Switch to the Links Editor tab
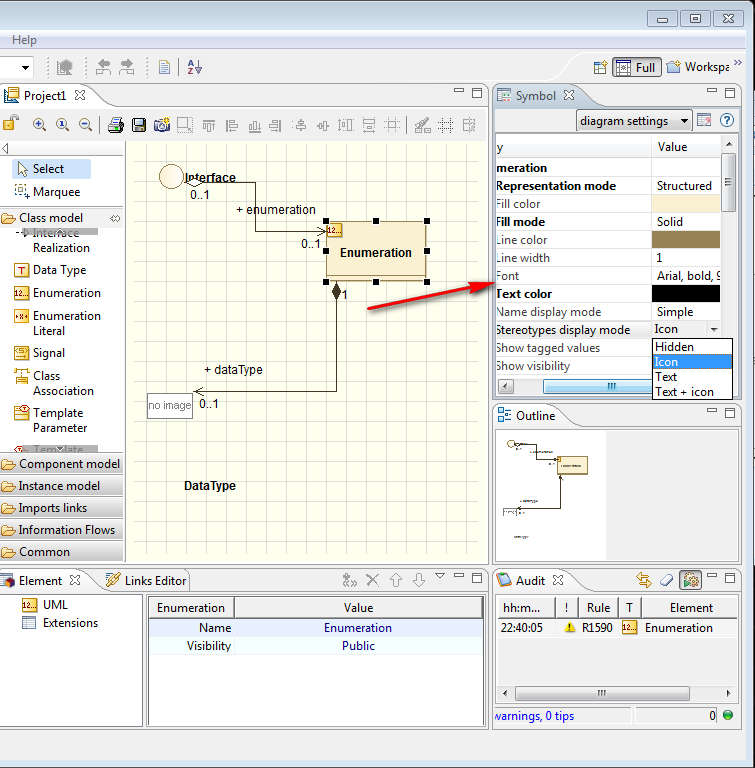Screen dimensions: 755x768 146,580
